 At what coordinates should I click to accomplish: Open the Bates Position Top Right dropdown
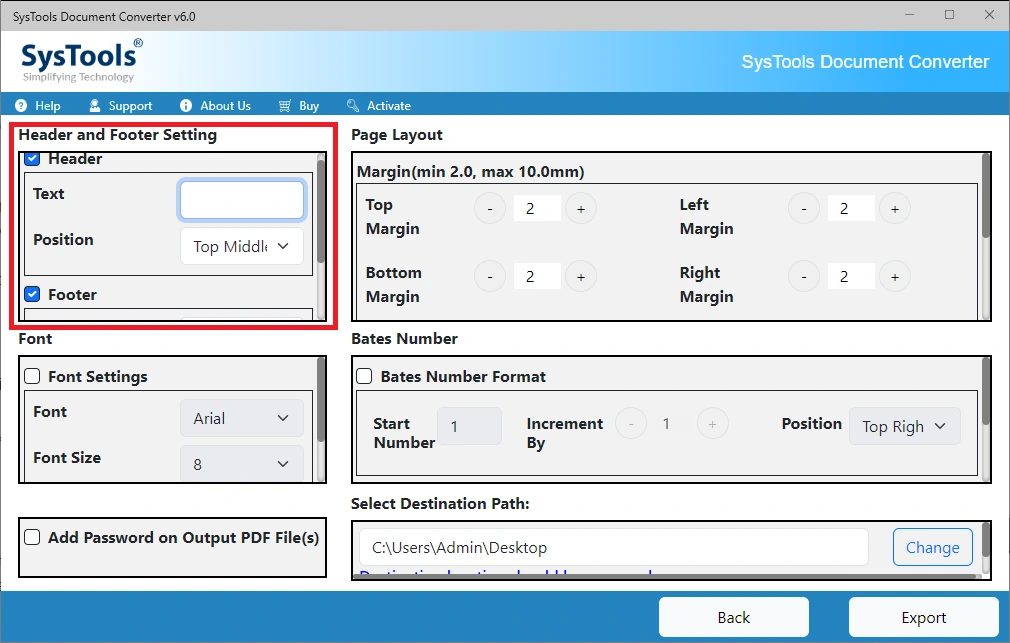(904, 426)
